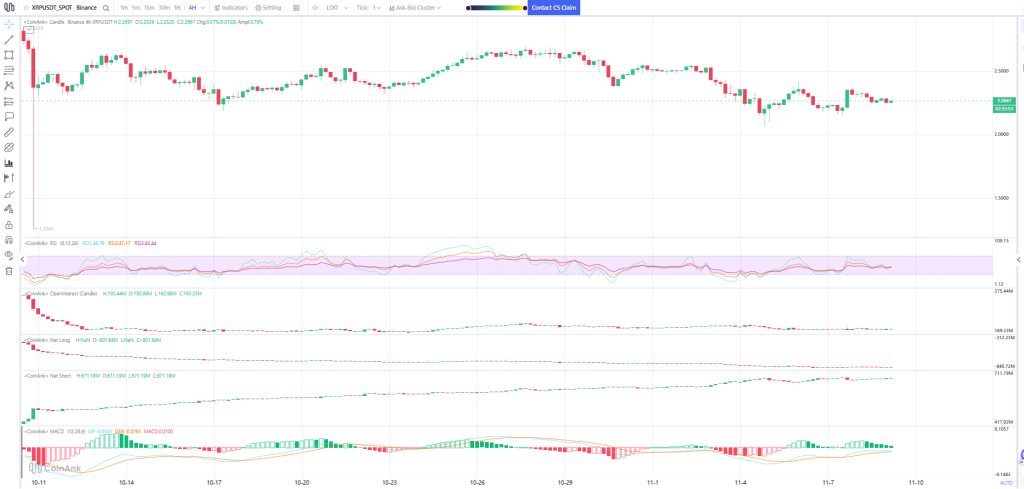Screen dimensions: 1024x489
Task: Expand the timeframe dropdown after 4H
Action: [204, 7]
